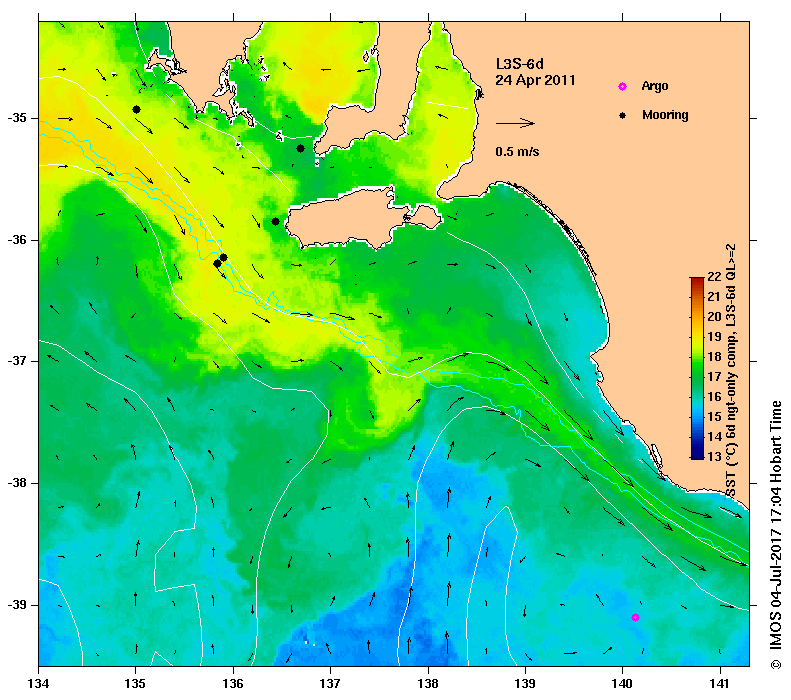The width and height of the screenshot is (791, 700).
Task: Click the 'Mooring' legend label
Action: tap(665, 115)
